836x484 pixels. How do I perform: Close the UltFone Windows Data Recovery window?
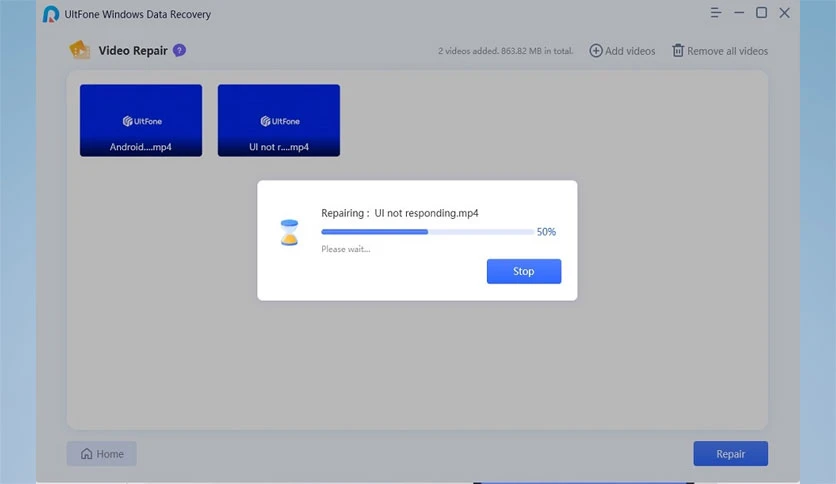click(784, 13)
